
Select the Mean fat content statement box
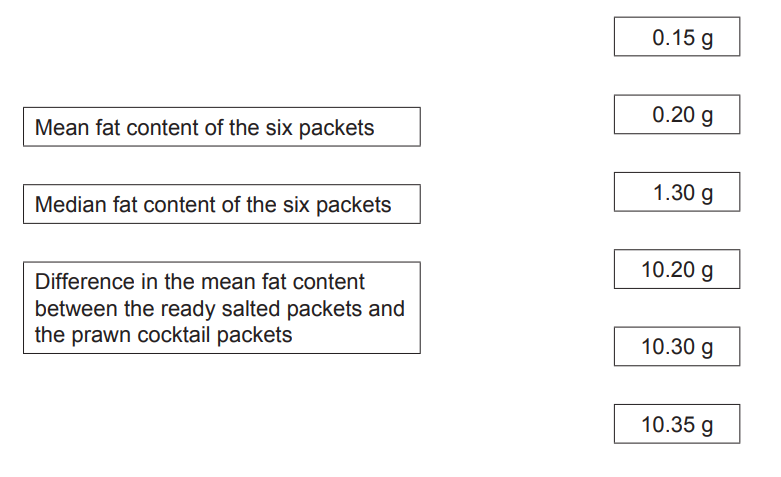221,127
